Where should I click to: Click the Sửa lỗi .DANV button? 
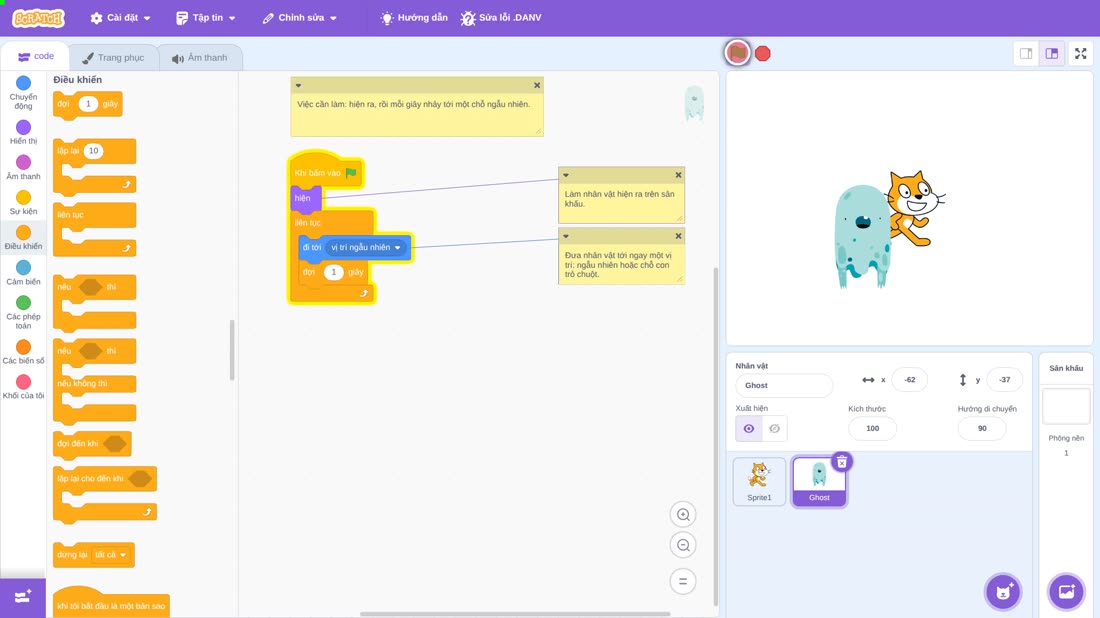click(x=501, y=18)
